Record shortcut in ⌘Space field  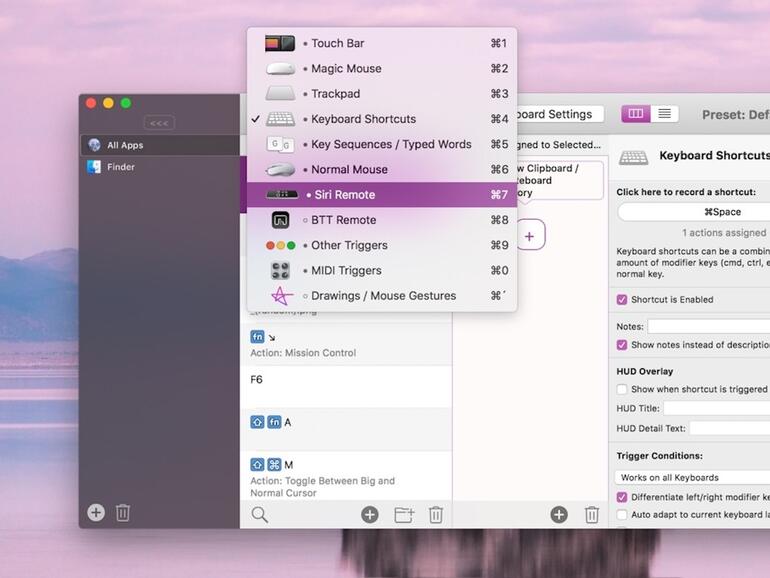[694, 212]
